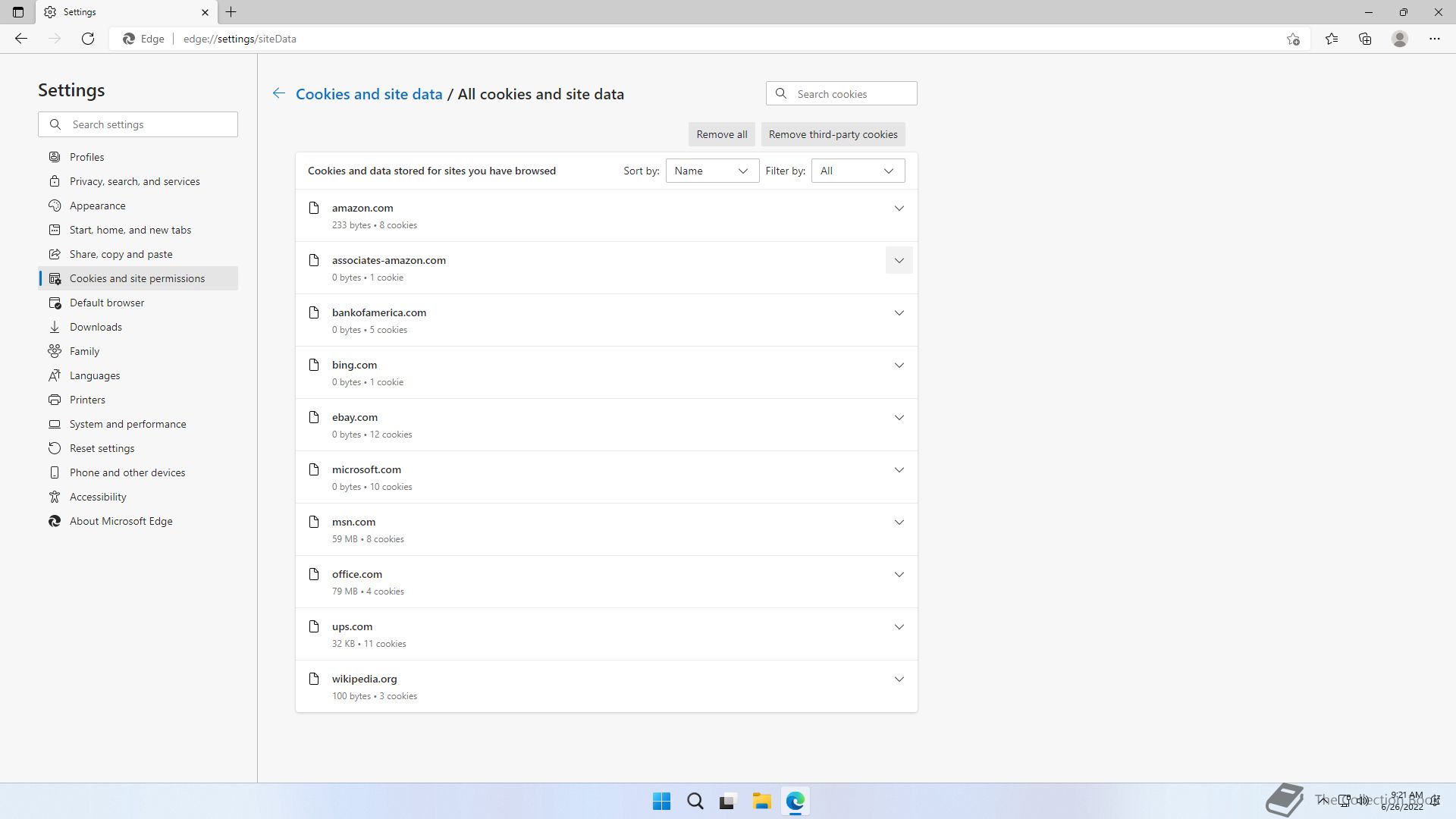Open File Explorer in taskbar

pos(761,801)
